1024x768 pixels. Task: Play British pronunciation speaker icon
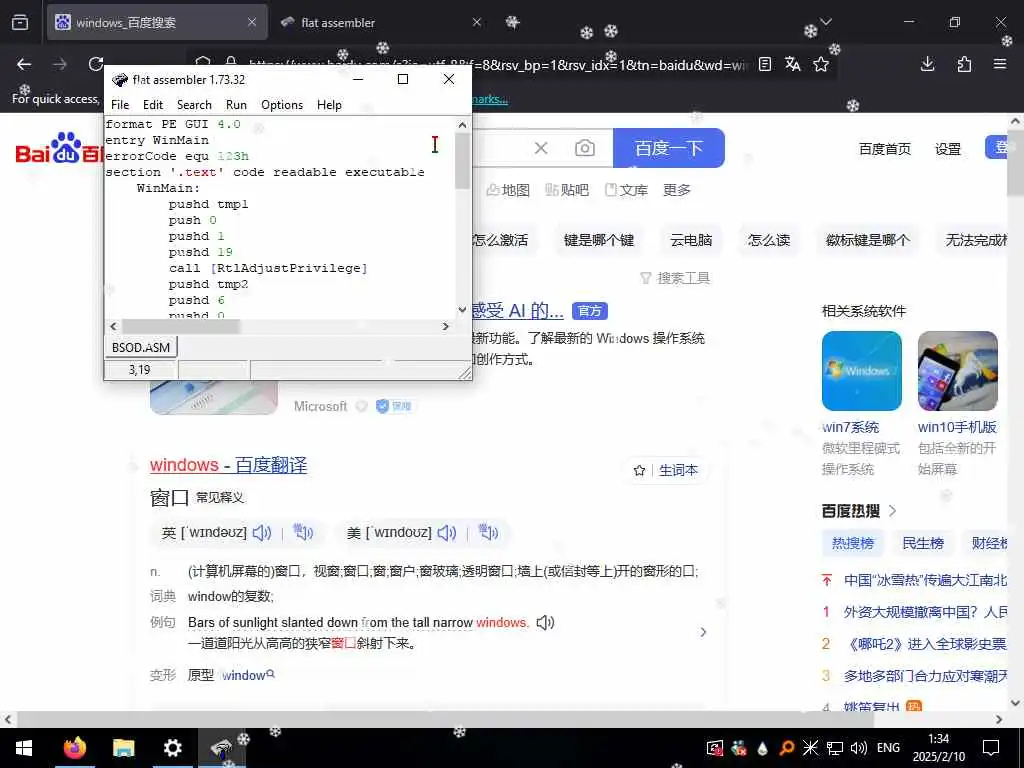(262, 533)
